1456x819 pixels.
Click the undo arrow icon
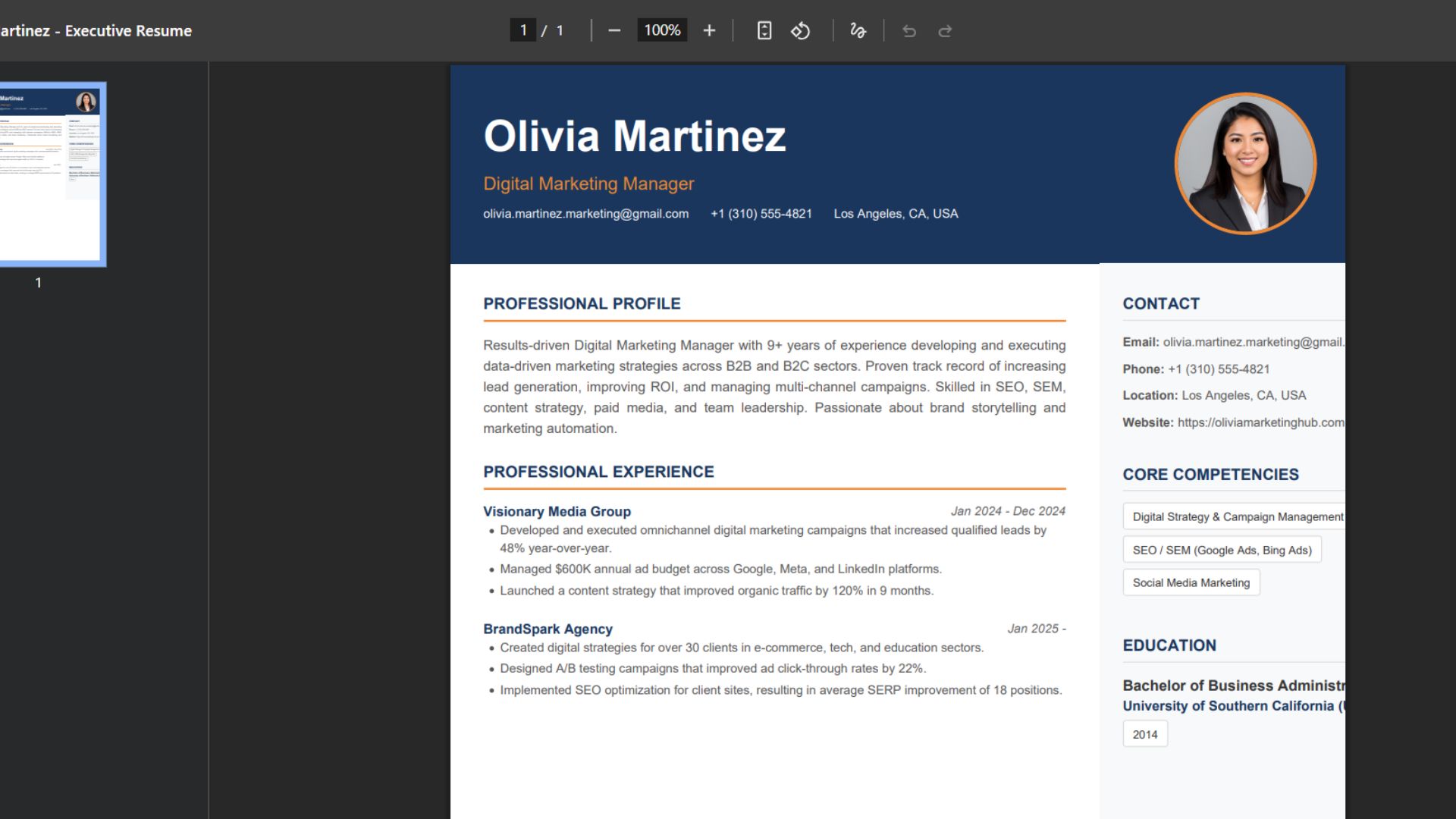(x=909, y=31)
